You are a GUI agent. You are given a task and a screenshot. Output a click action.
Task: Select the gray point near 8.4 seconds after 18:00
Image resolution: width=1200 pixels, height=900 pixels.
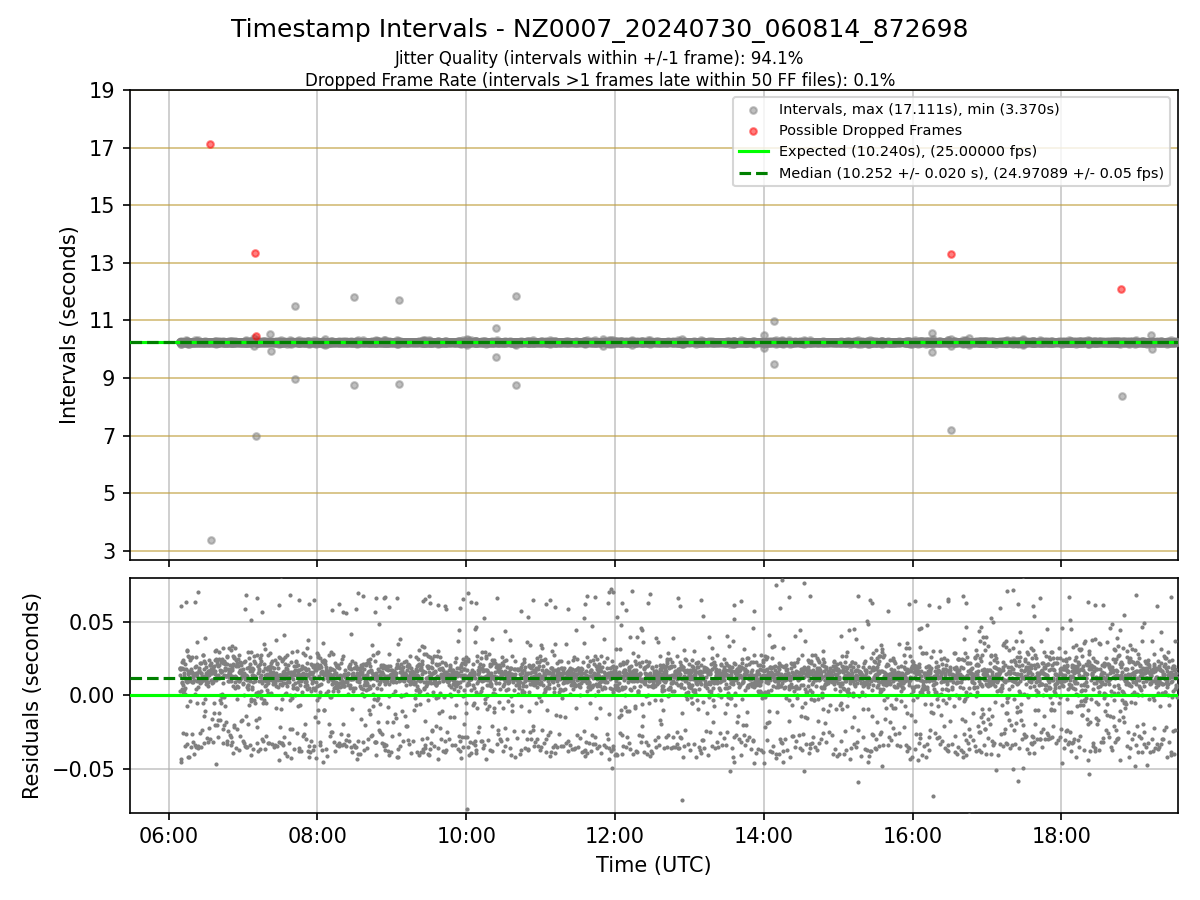pos(1122,396)
